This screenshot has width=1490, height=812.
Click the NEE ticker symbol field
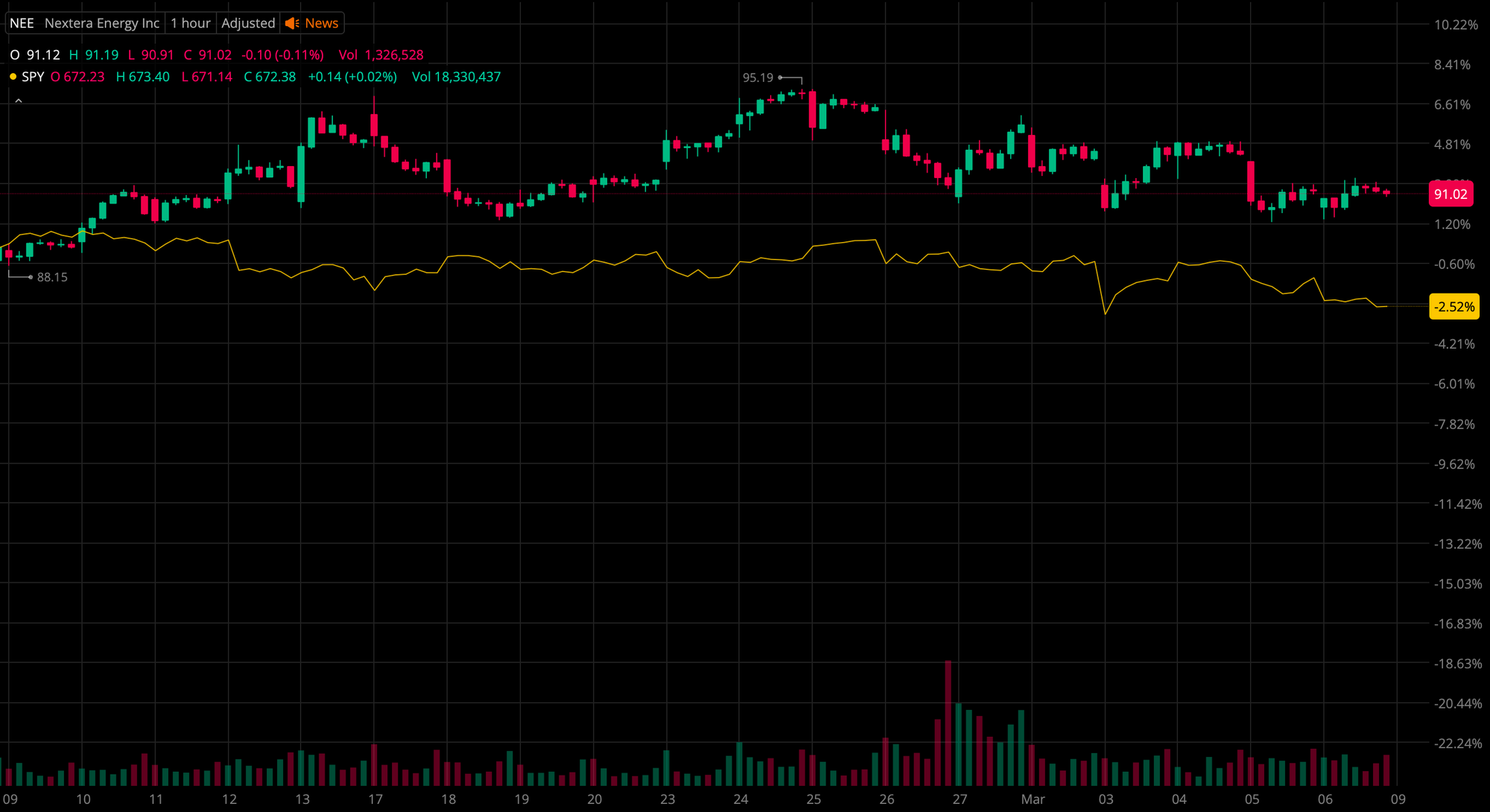(x=22, y=23)
